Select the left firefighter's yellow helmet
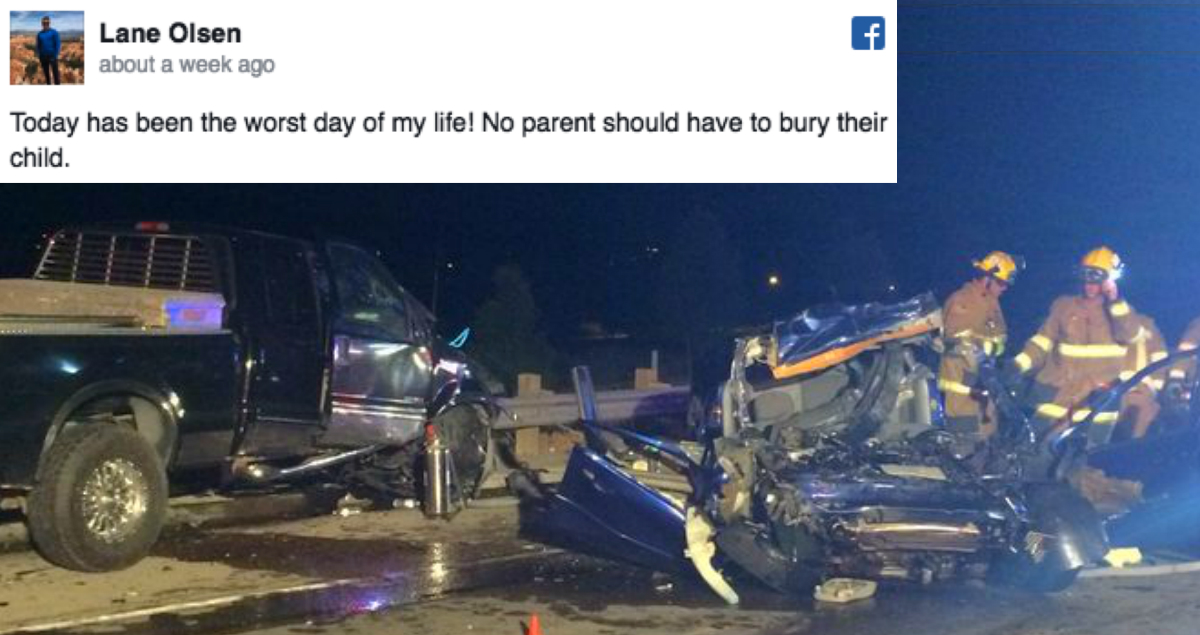Viewport: 1200px width, 635px height. coord(996,266)
